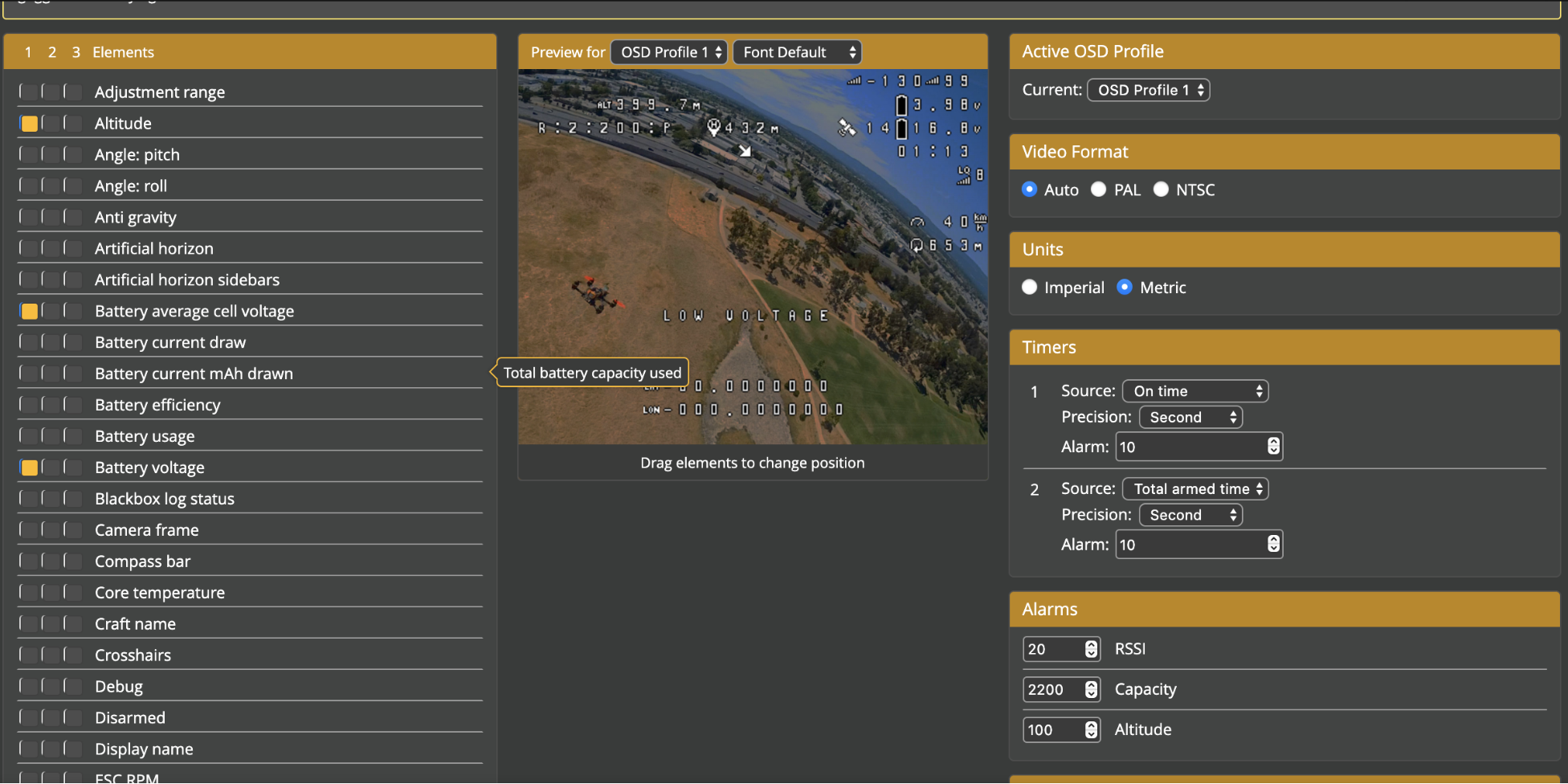Click the RSSI signal bars icon showing 99
The width and height of the screenshot is (1568, 784).
click(933, 81)
